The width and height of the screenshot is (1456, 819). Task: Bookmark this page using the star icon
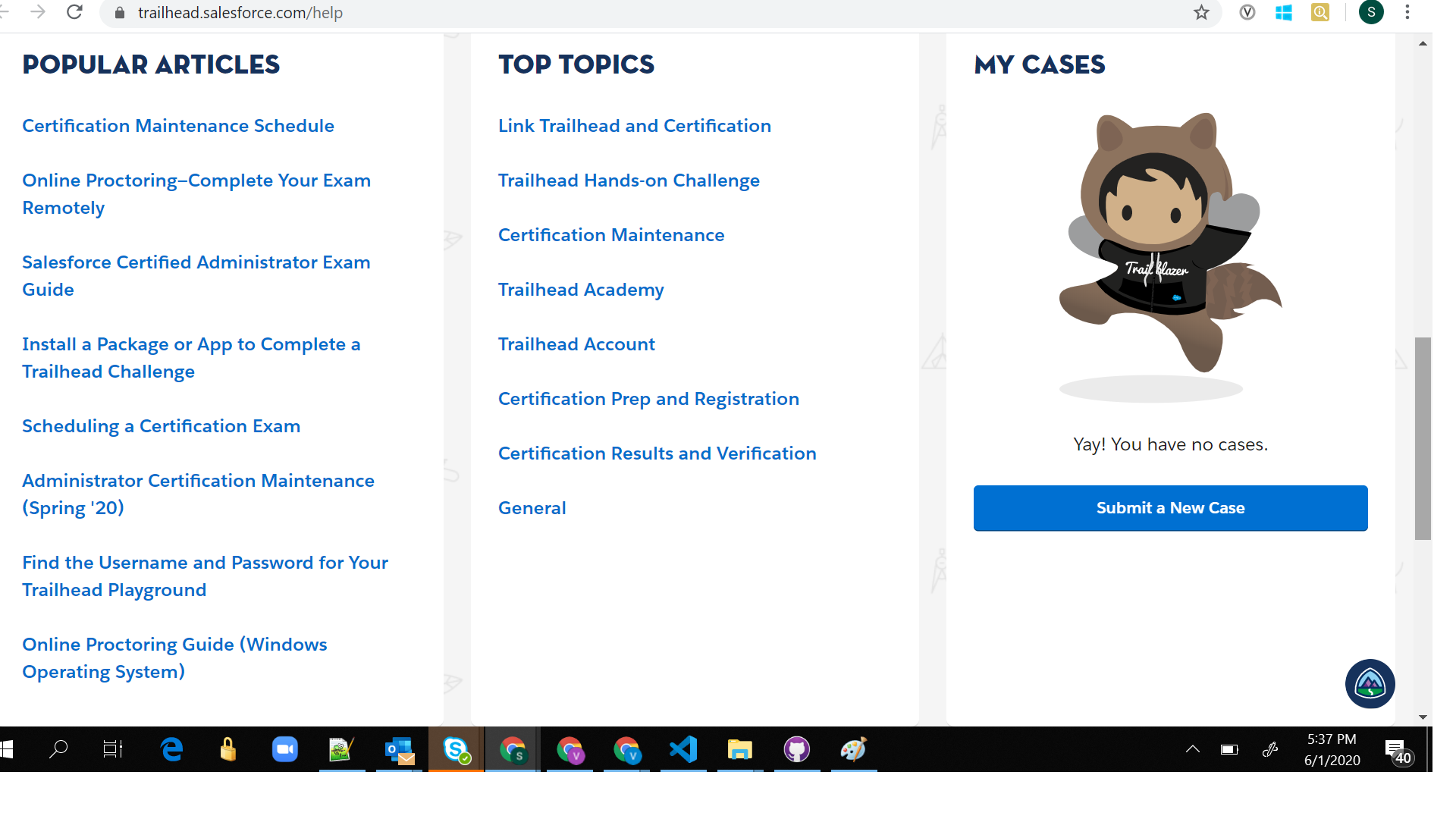point(1200,12)
